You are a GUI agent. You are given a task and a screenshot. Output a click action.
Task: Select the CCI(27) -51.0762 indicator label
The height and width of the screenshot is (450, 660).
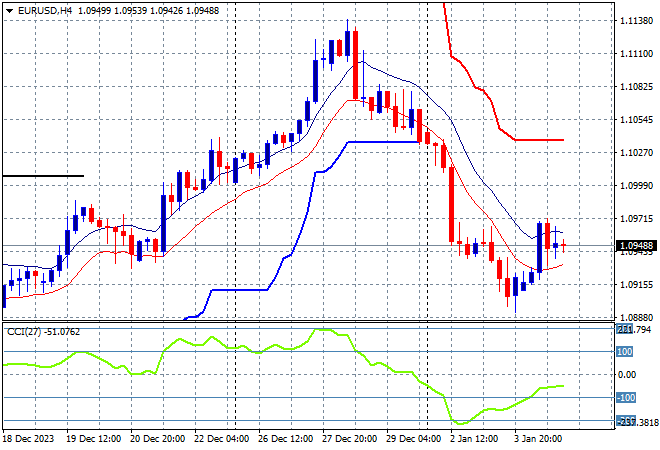43,332
